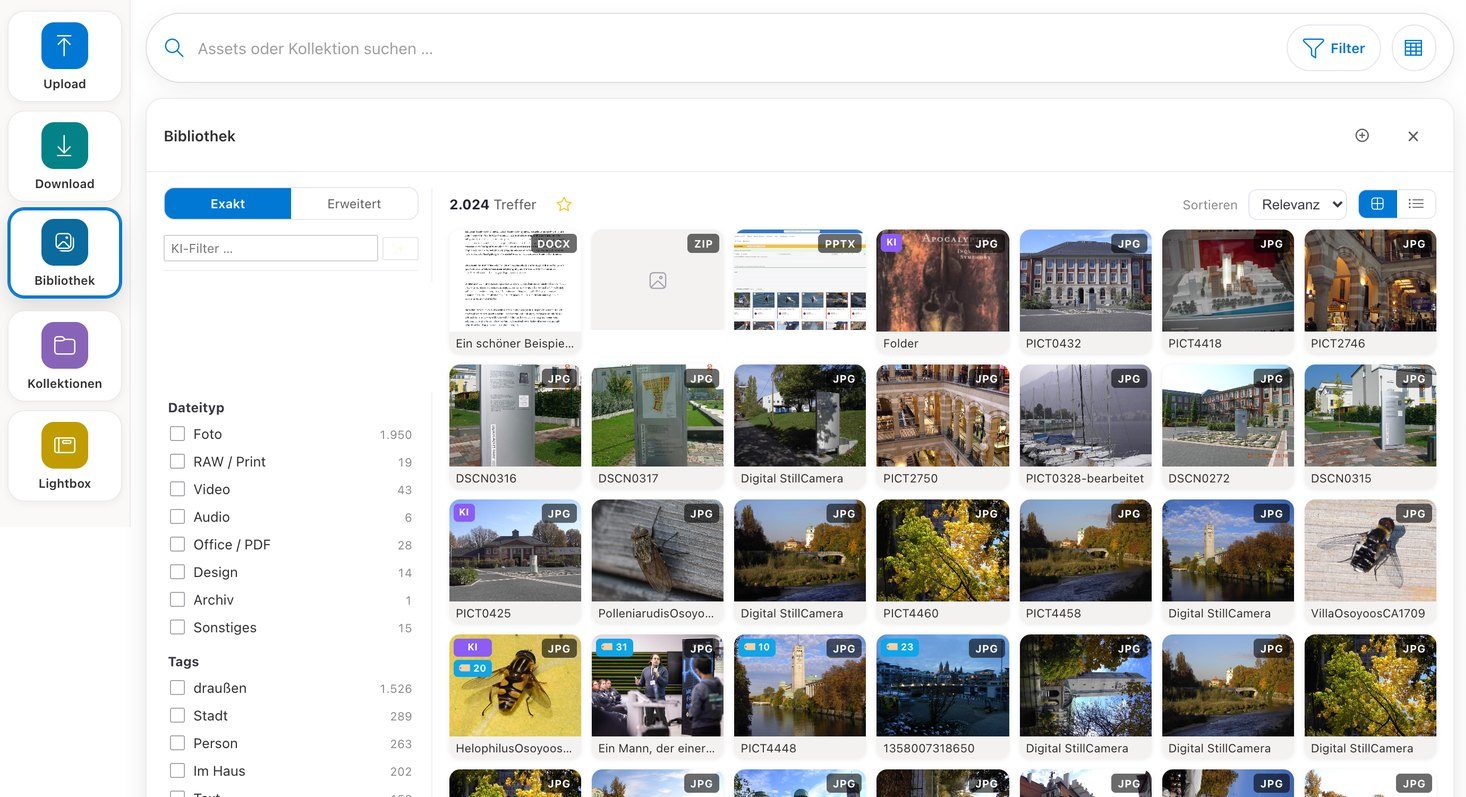Open the Relevanz sort dropdown
Viewport: 1466px width, 797px height.
click(1297, 204)
